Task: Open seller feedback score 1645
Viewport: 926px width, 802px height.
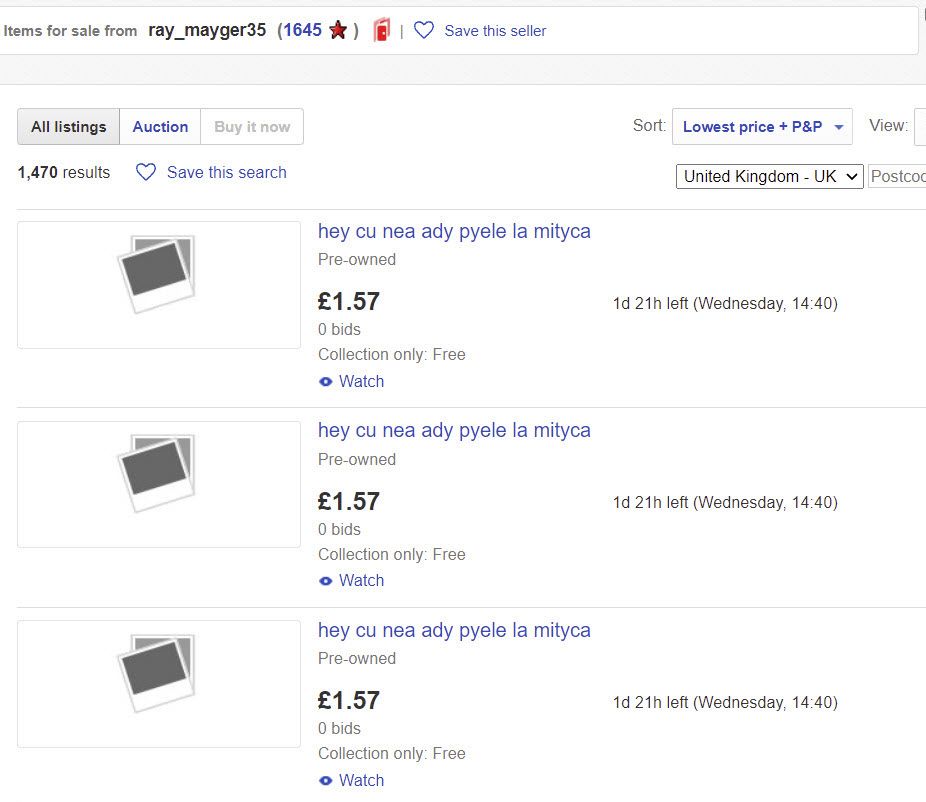Action: pos(302,30)
